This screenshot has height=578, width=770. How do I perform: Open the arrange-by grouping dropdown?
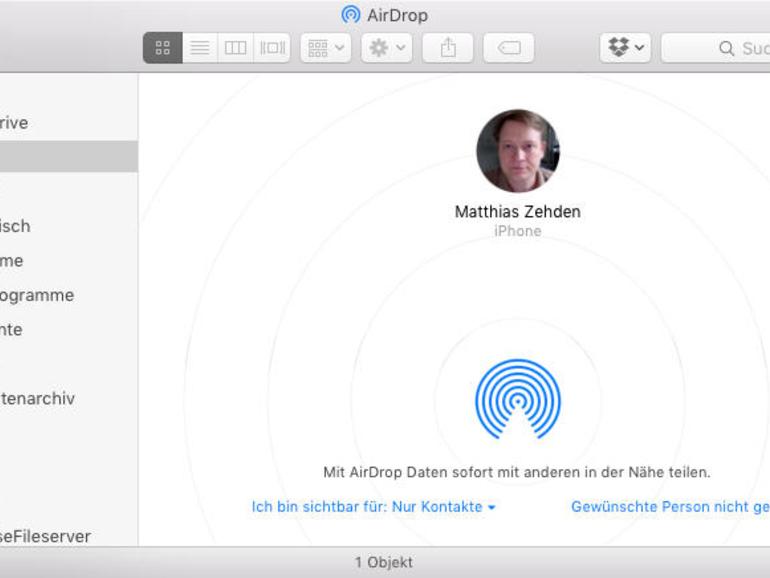[x=326, y=48]
